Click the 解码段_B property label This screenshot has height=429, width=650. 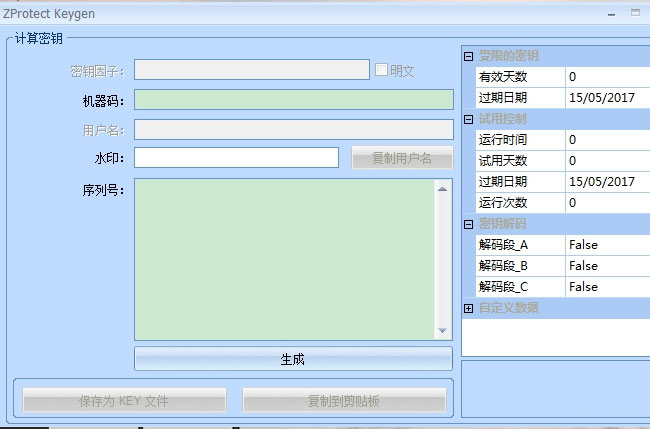pyautogui.click(x=503, y=266)
